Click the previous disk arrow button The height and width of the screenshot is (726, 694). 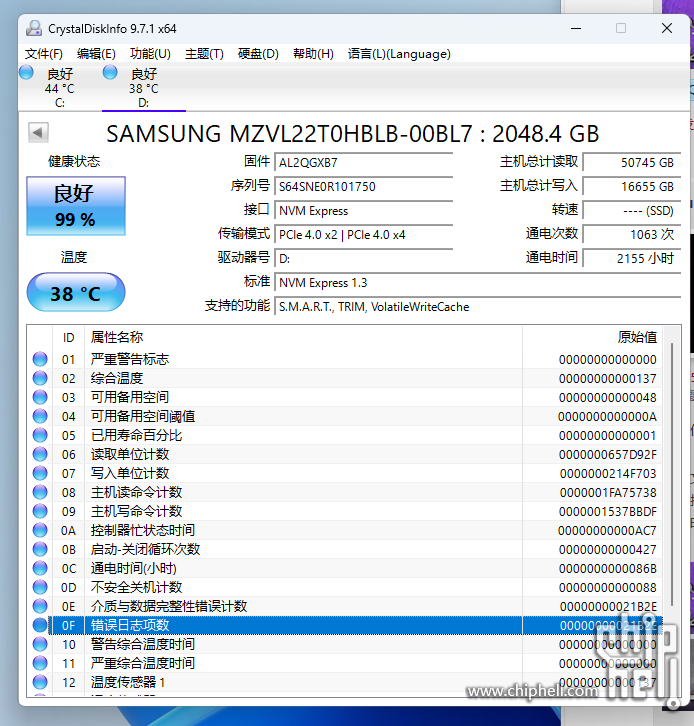[x=38, y=132]
